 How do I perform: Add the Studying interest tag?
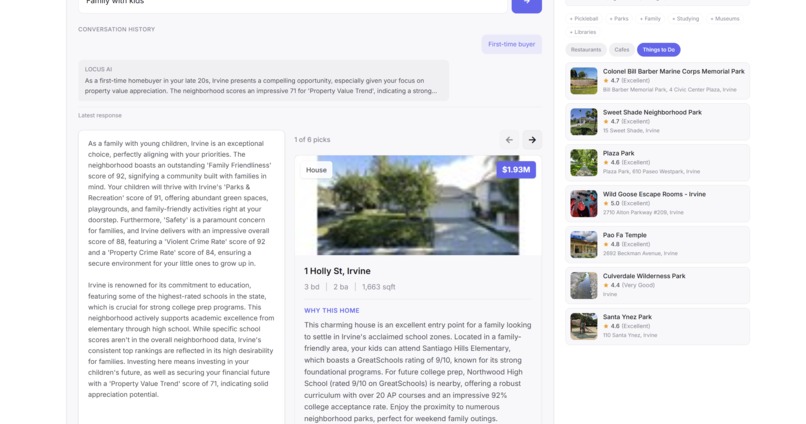tap(686, 19)
